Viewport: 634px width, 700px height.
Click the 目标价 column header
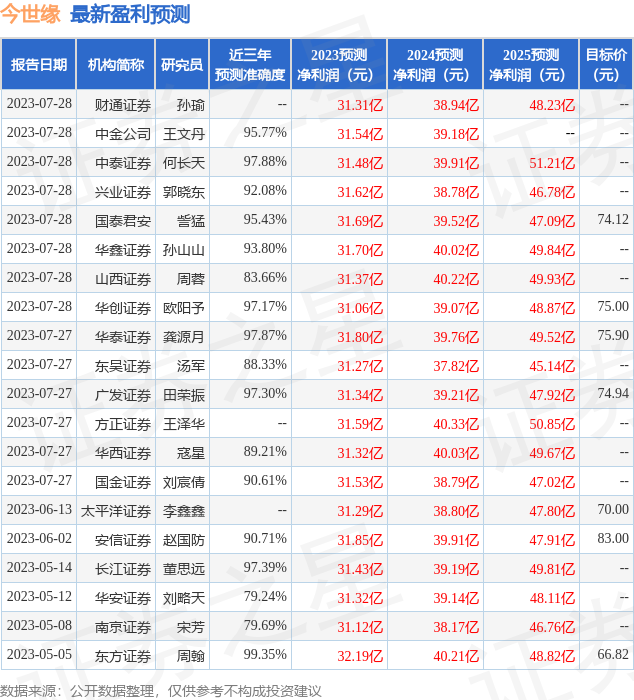pos(606,64)
